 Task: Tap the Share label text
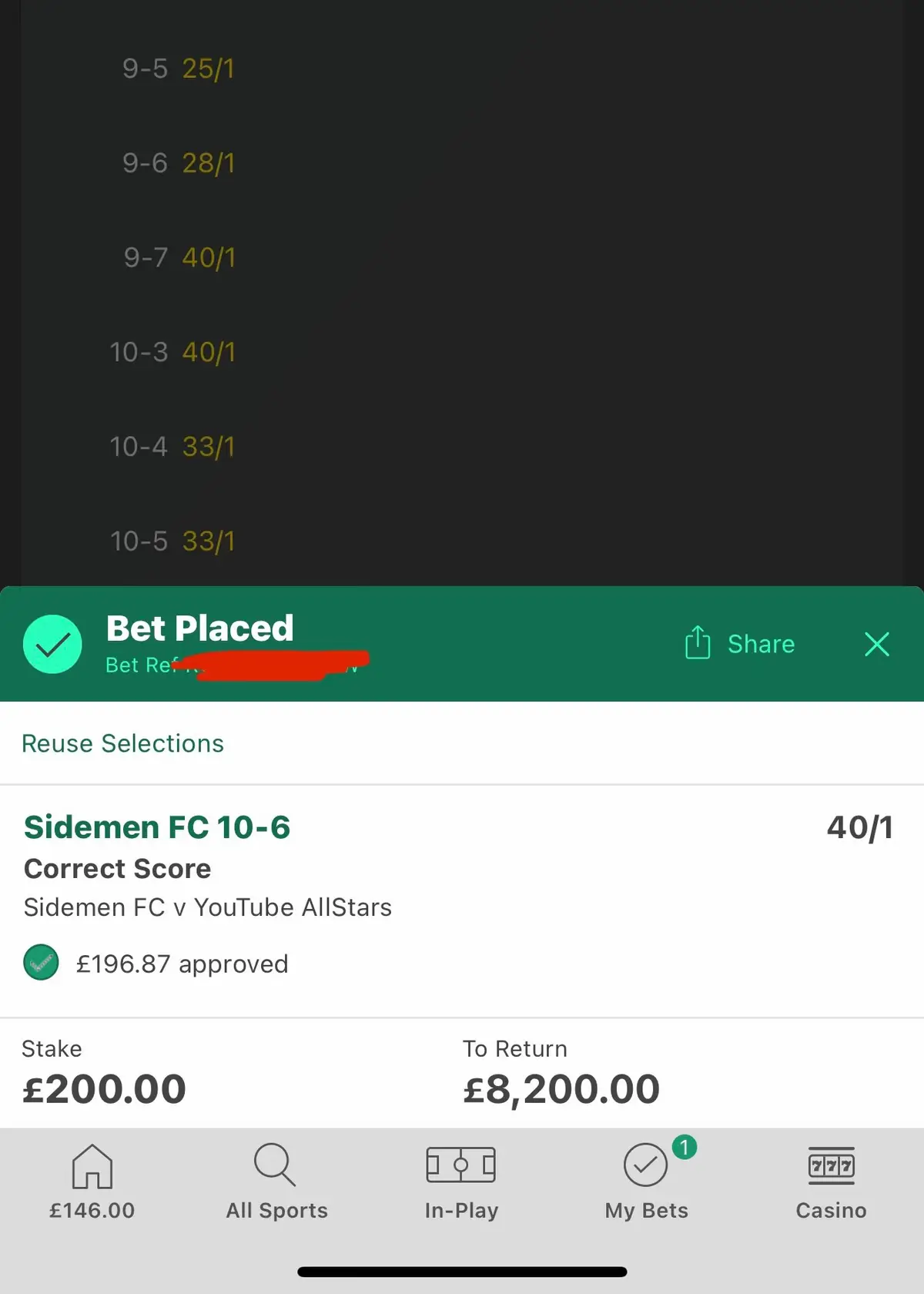(x=761, y=644)
